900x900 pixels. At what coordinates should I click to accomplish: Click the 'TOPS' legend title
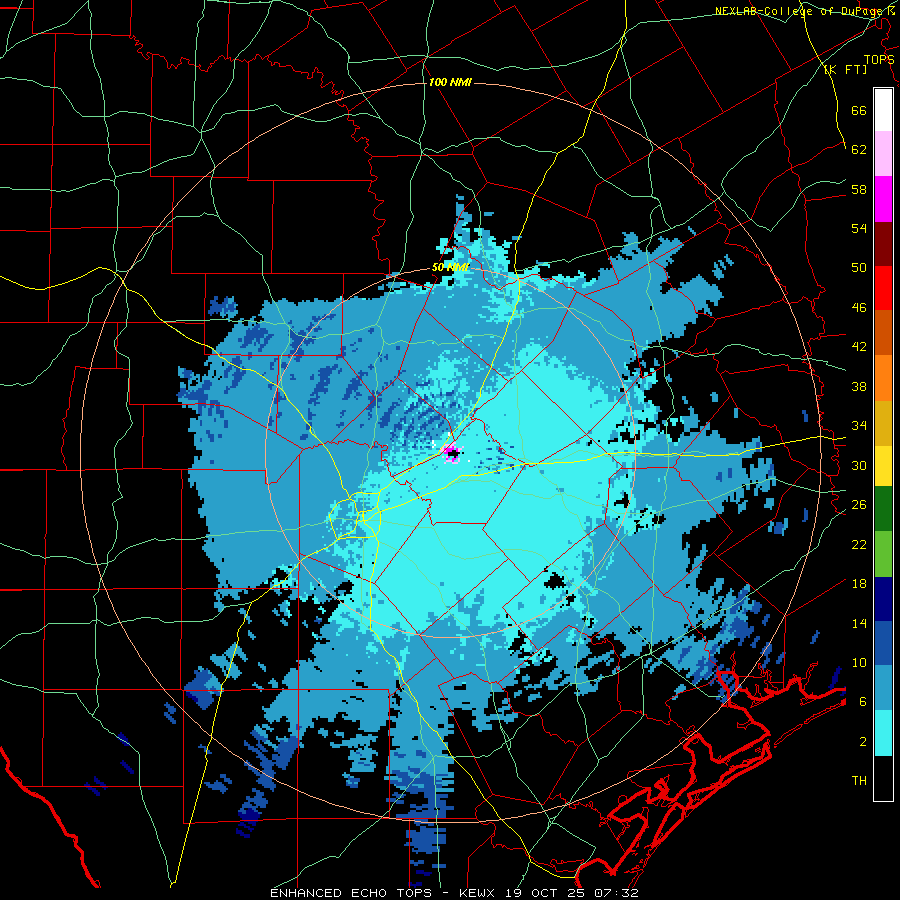pyautogui.click(x=879, y=60)
